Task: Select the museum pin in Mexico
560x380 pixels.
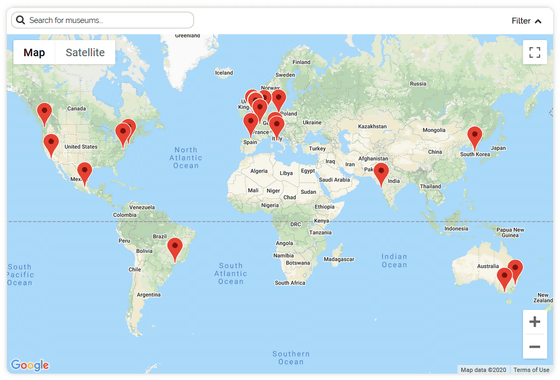Action: 85,174
